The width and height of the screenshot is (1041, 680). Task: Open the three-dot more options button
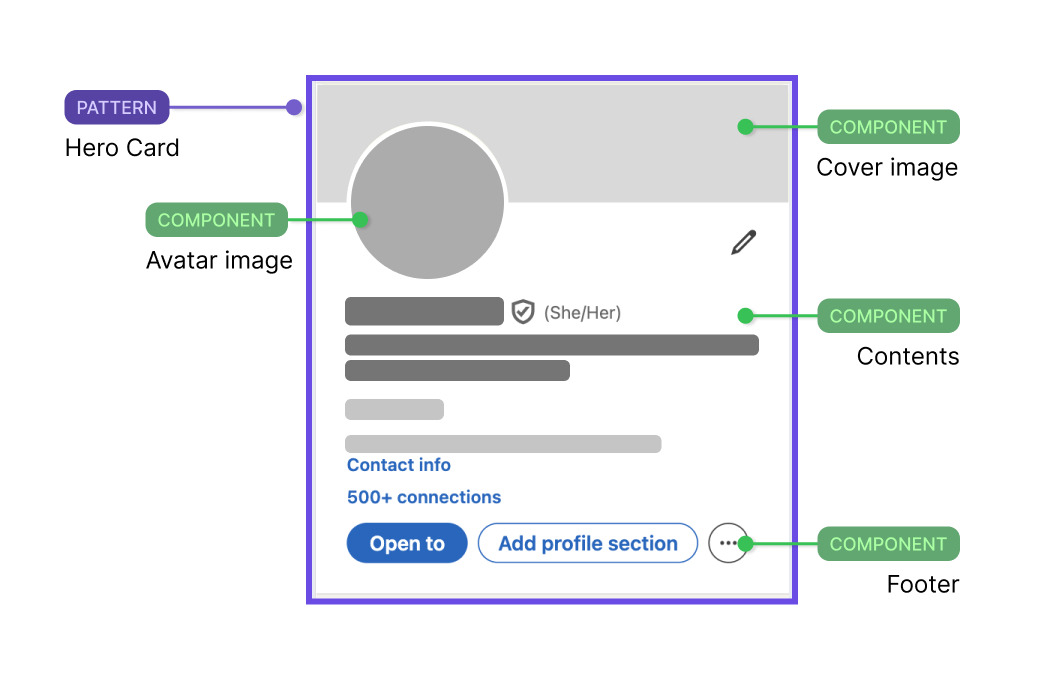pos(727,543)
